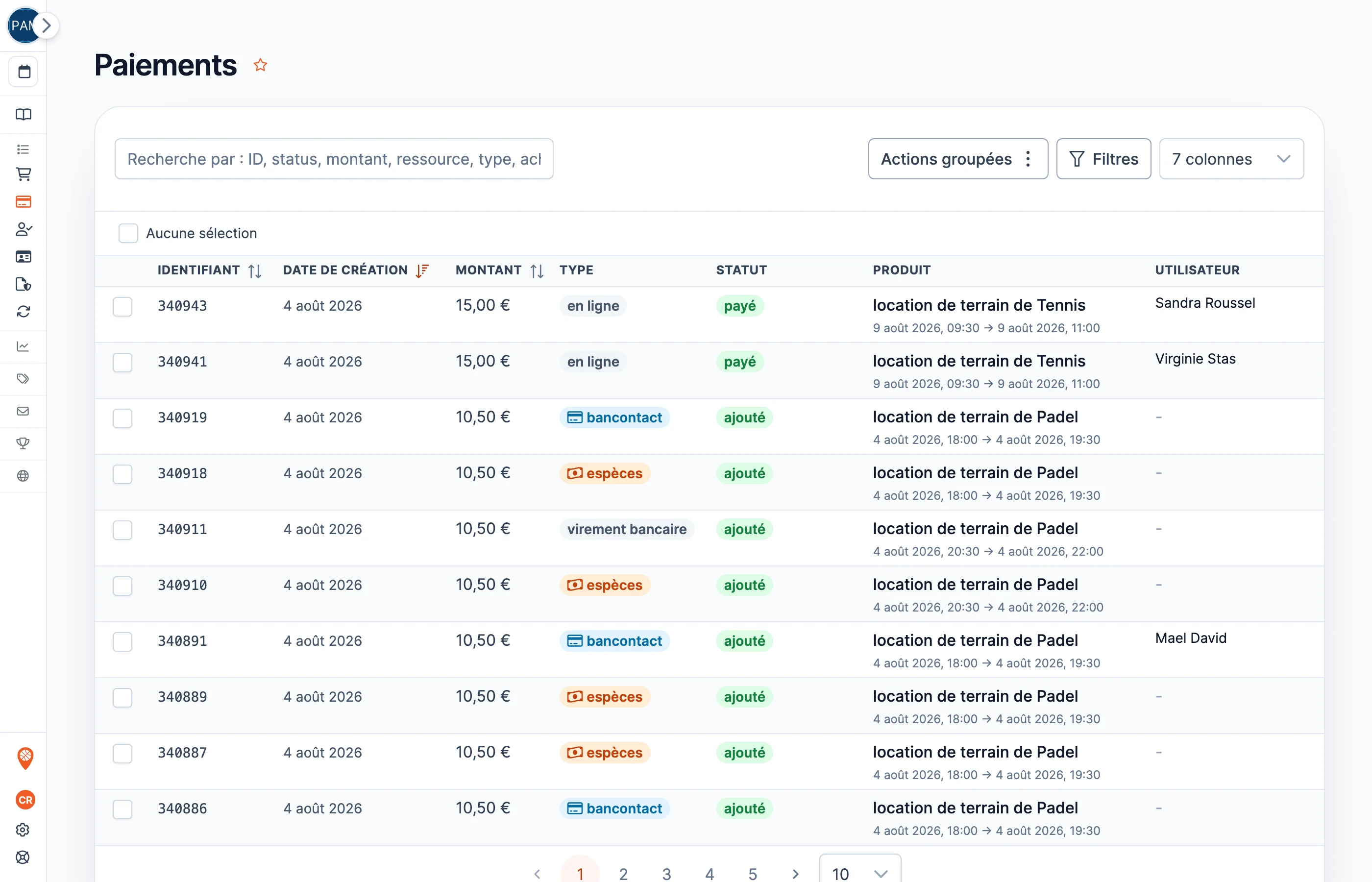Click the orange map pin icon
The height and width of the screenshot is (882, 1372).
pyautogui.click(x=25, y=758)
